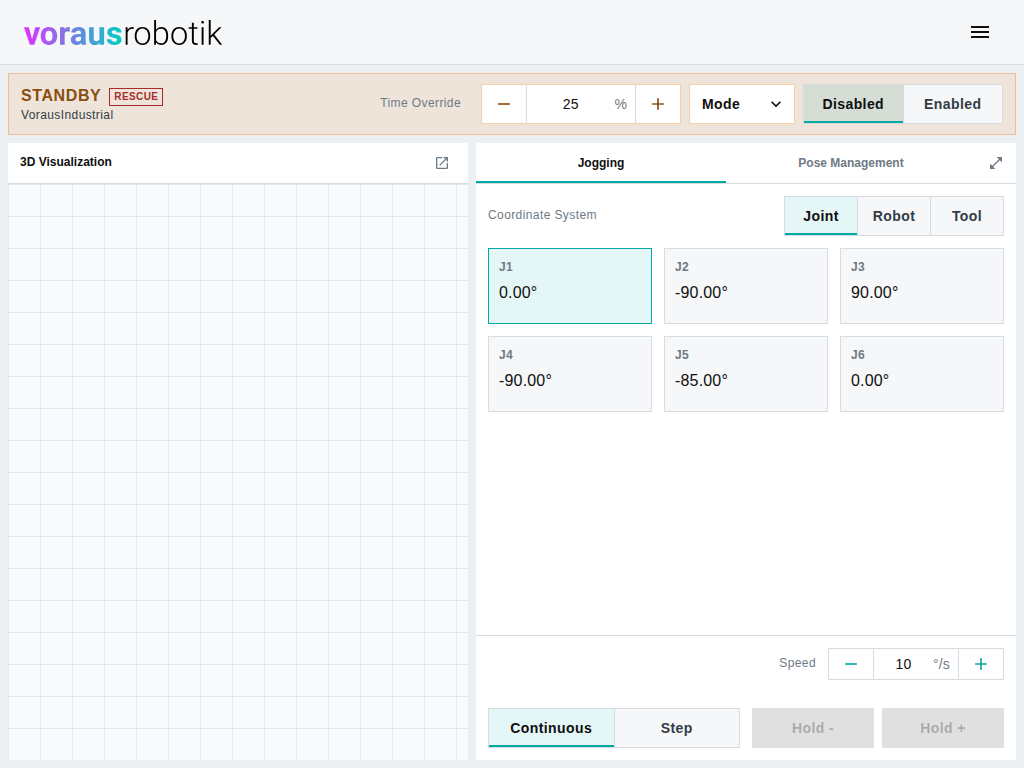
Task: Select joint J6 card
Action: [921, 374]
